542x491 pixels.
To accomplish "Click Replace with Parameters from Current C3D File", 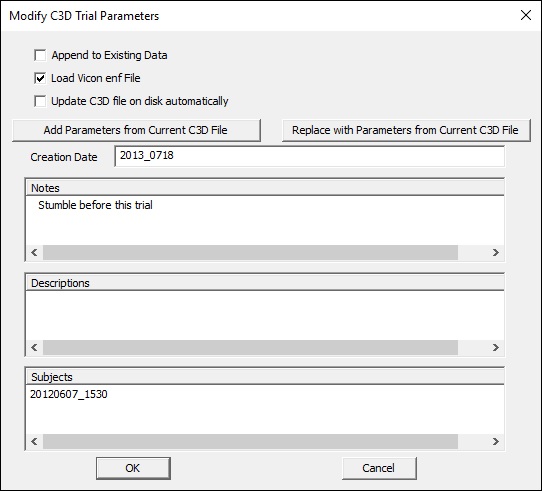I will pos(406,130).
